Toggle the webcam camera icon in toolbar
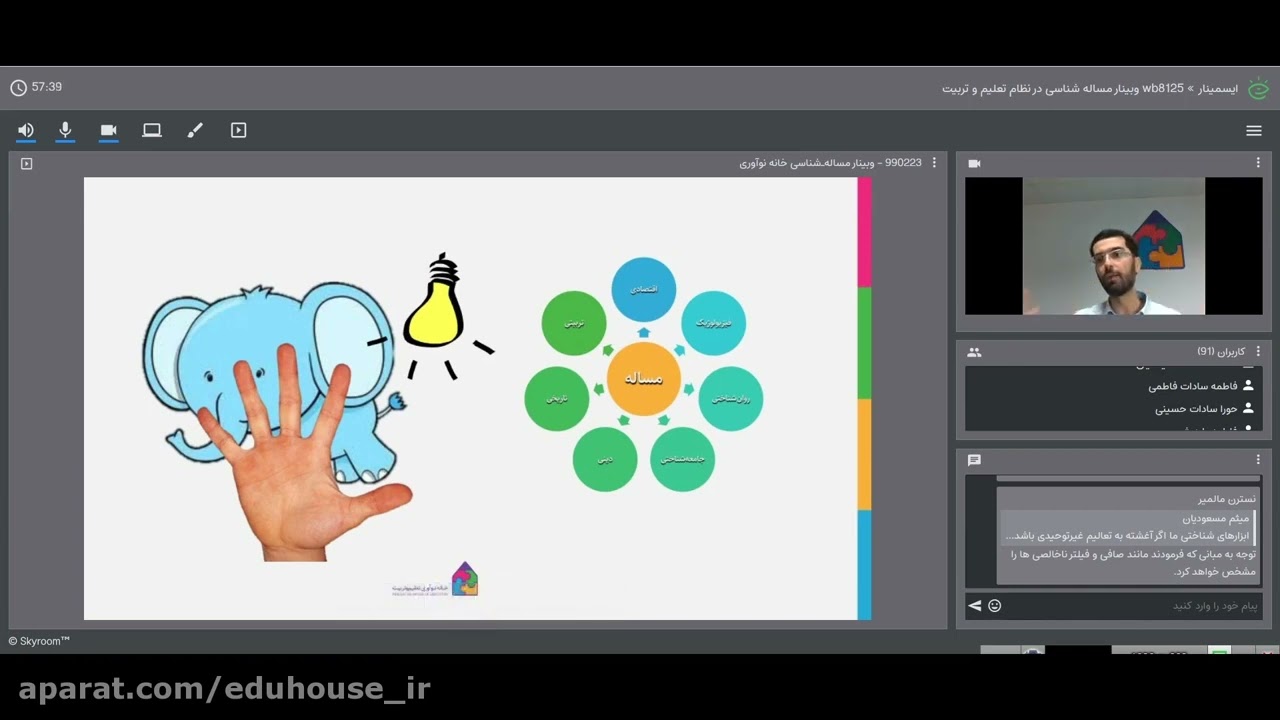This screenshot has height=720, width=1280. point(109,130)
